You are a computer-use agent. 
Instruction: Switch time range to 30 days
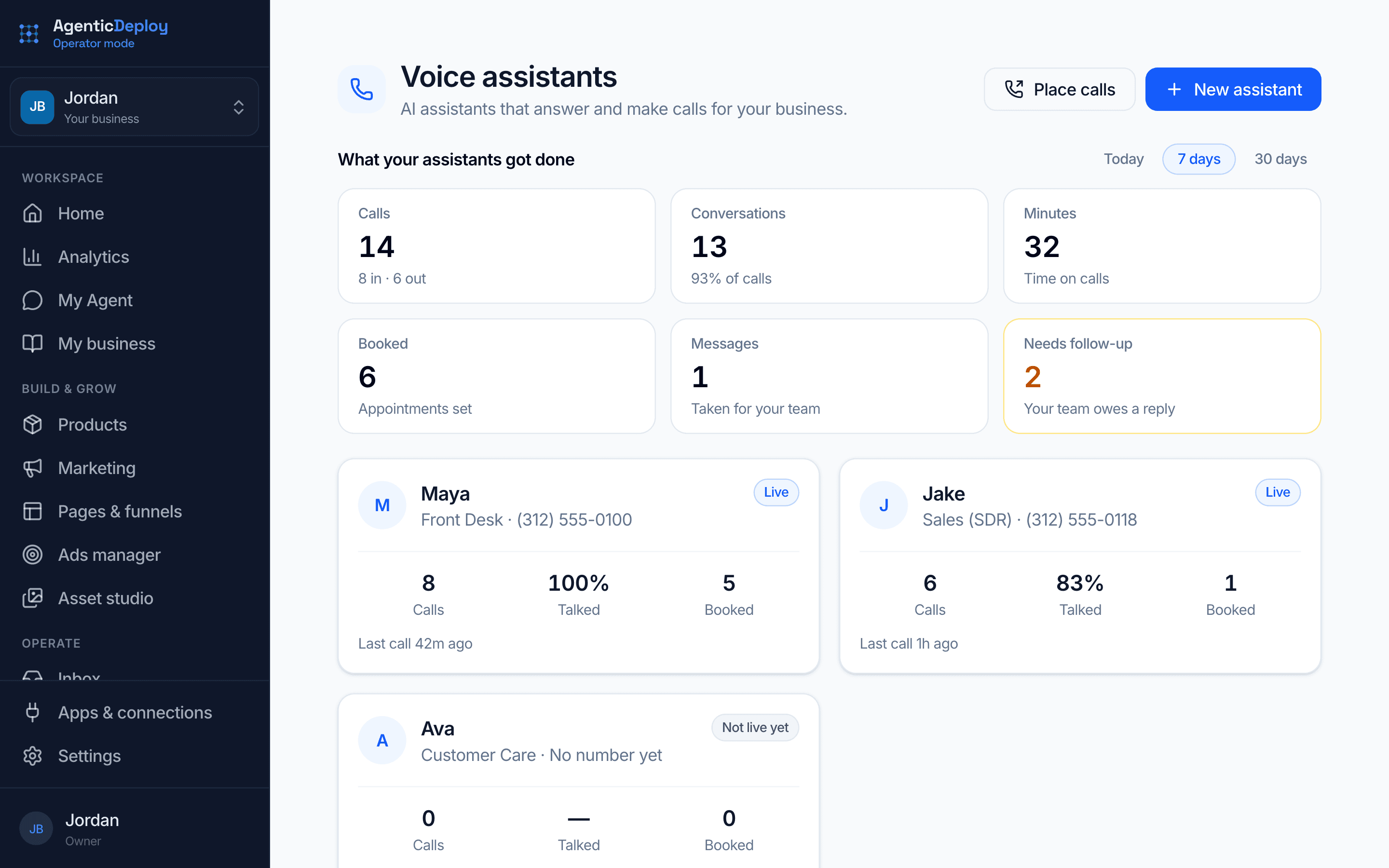tap(1280, 159)
